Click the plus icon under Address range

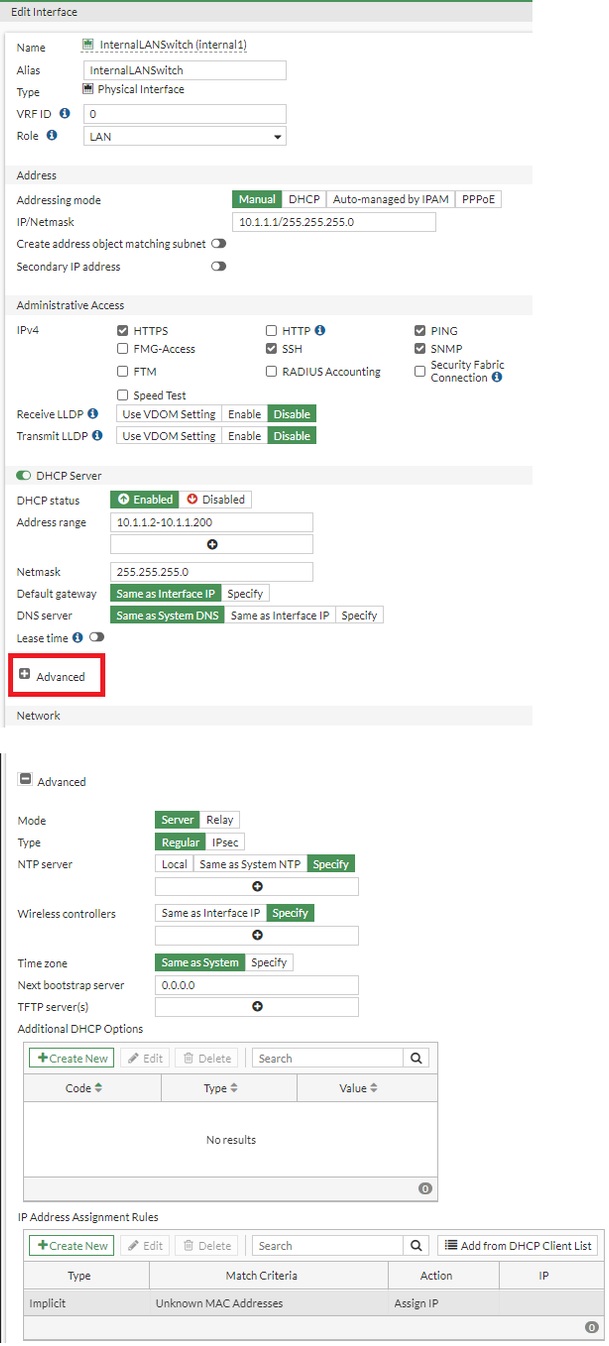click(x=212, y=544)
